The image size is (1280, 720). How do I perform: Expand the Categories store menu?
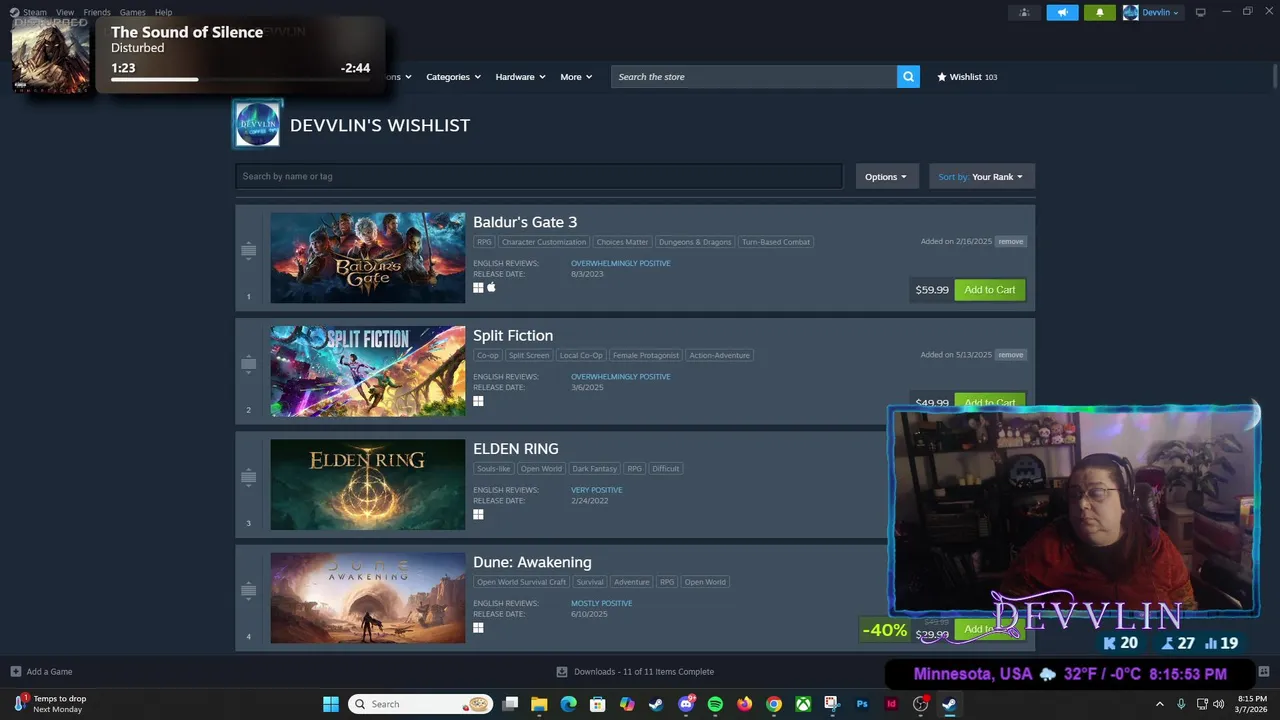(x=453, y=77)
